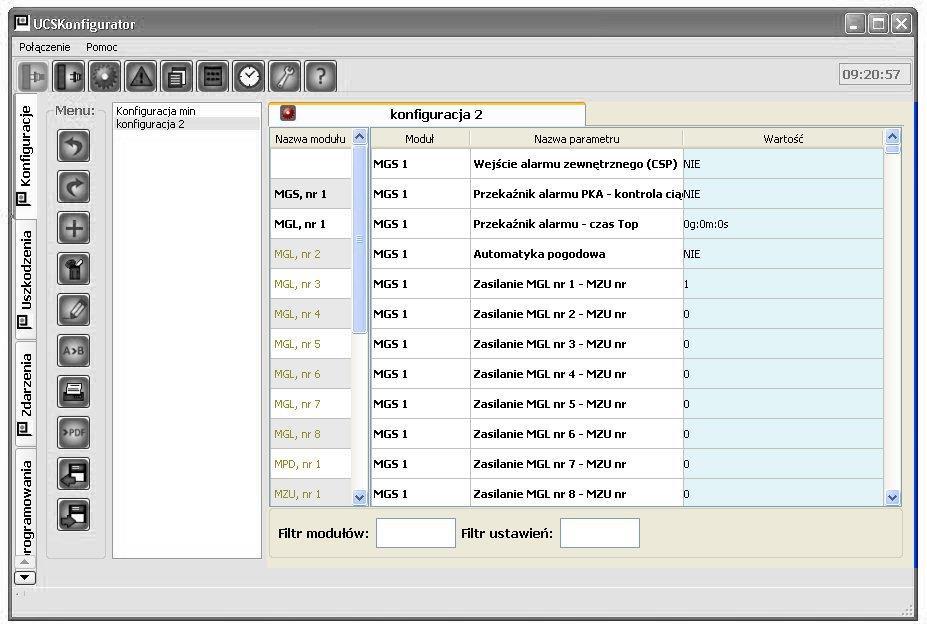Select module MGL, nr 8

pos(310,434)
